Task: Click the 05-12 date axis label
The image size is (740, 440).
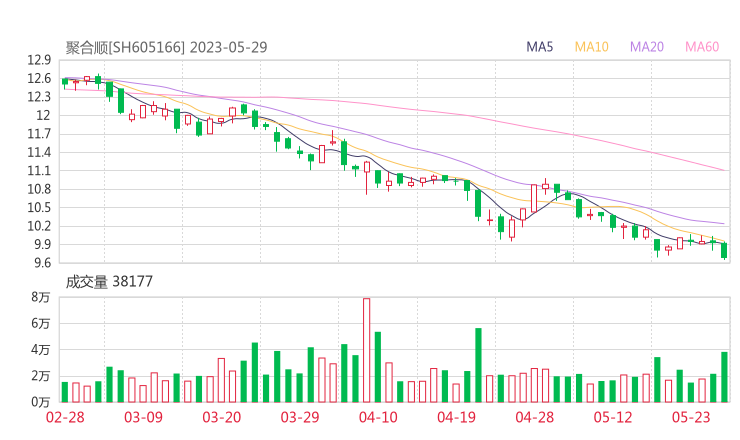Action: click(613, 417)
